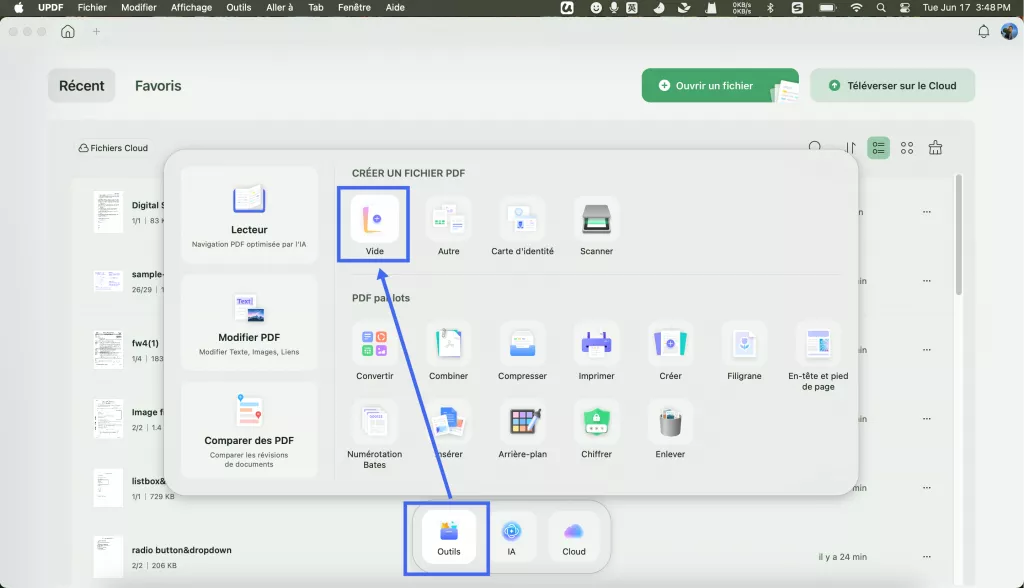Click Téléverser sur le Cloud button
Viewport: 1024px width, 588px height.
tap(893, 86)
